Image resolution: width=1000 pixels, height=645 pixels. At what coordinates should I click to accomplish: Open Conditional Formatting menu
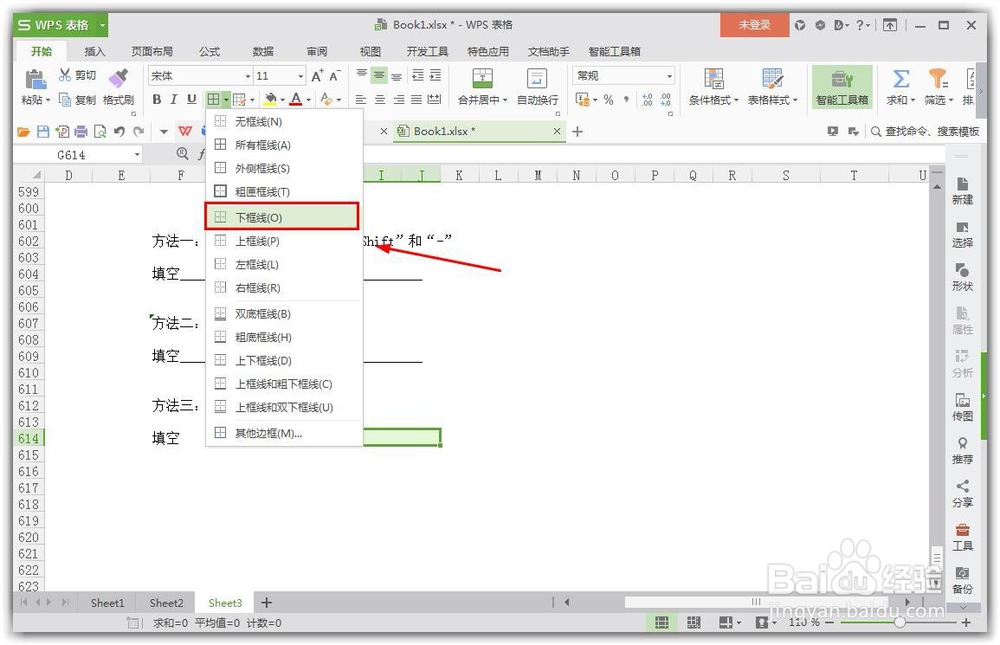[x=714, y=100]
